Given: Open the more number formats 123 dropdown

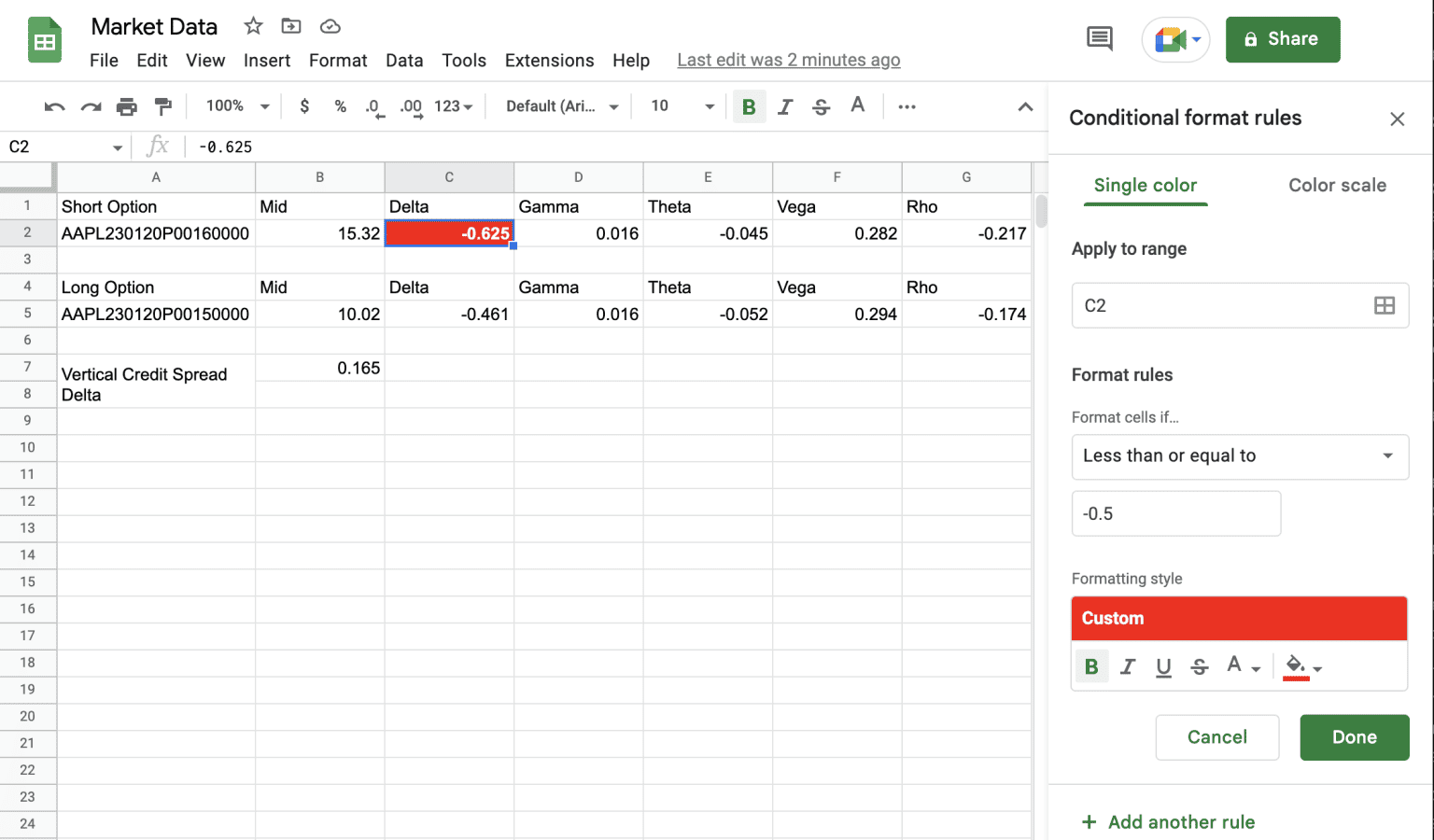Looking at the screenshot, I should tap(451, 106).
